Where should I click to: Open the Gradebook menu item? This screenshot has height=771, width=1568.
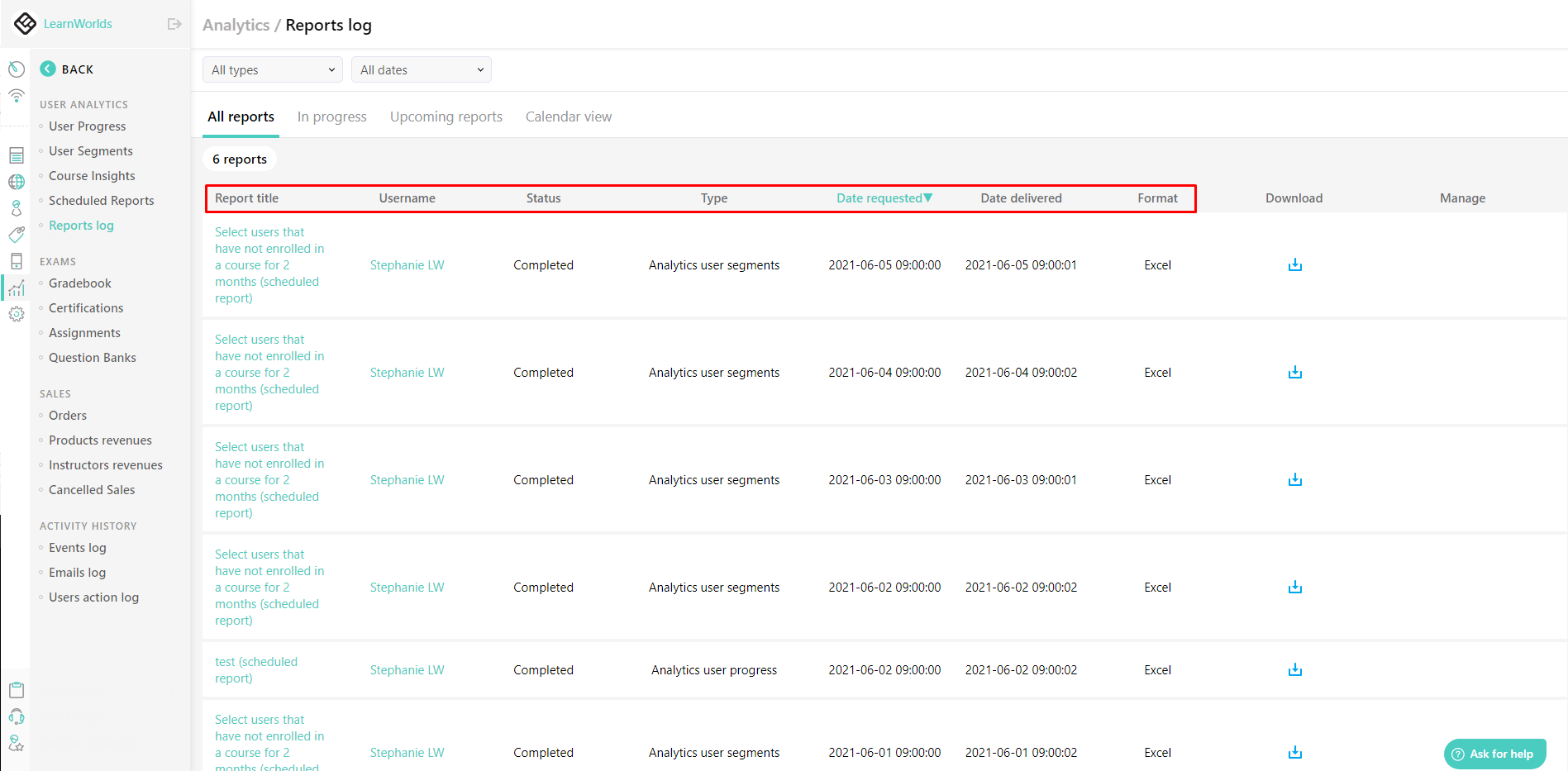tap(79, 283)
